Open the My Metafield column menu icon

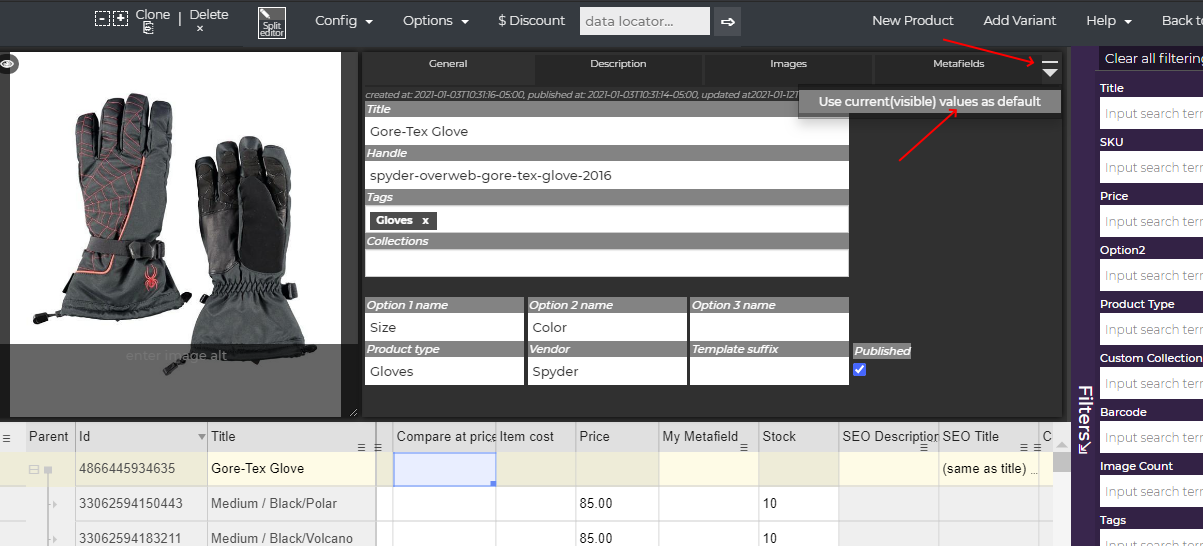pos(746,447)
